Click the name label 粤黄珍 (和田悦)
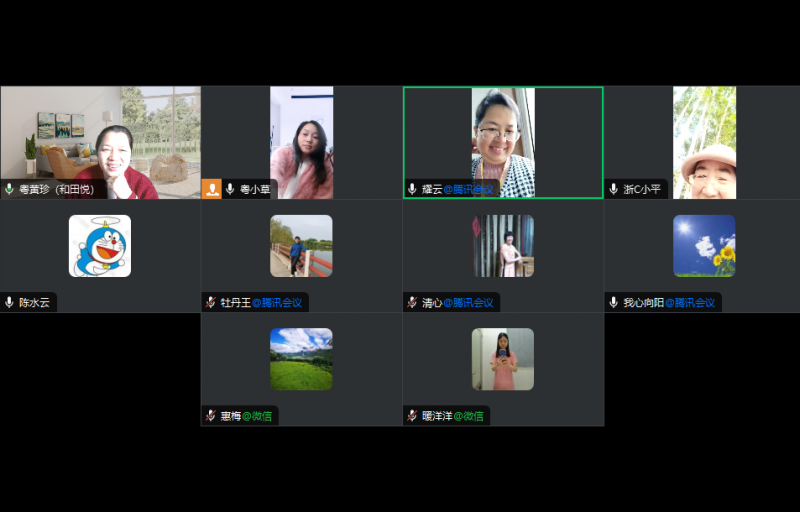Image resolution: width=800 pixels, height=512 pixels. (x=56, y=189)
